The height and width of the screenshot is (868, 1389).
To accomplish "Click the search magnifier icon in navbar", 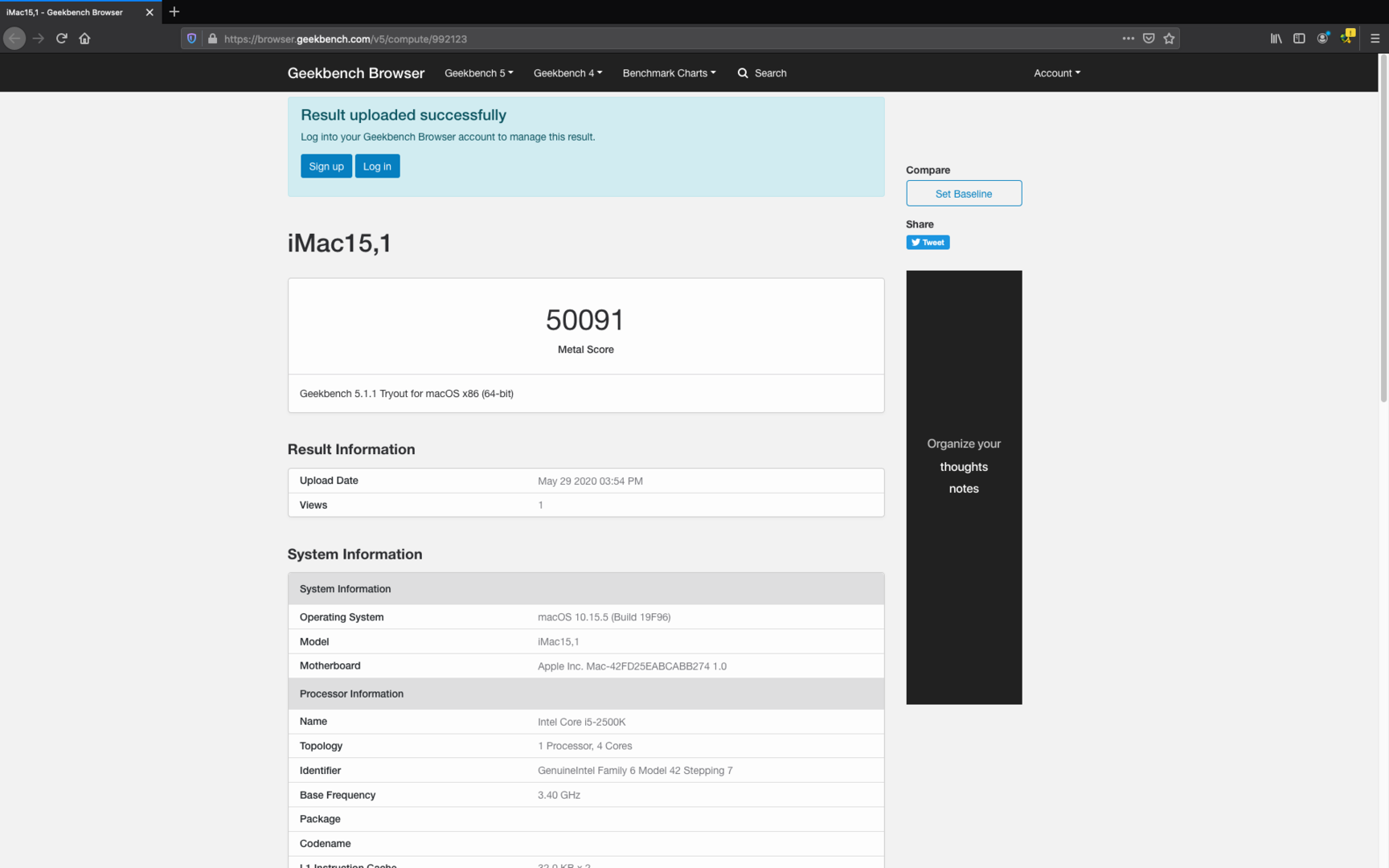I will tap(743, 73).
